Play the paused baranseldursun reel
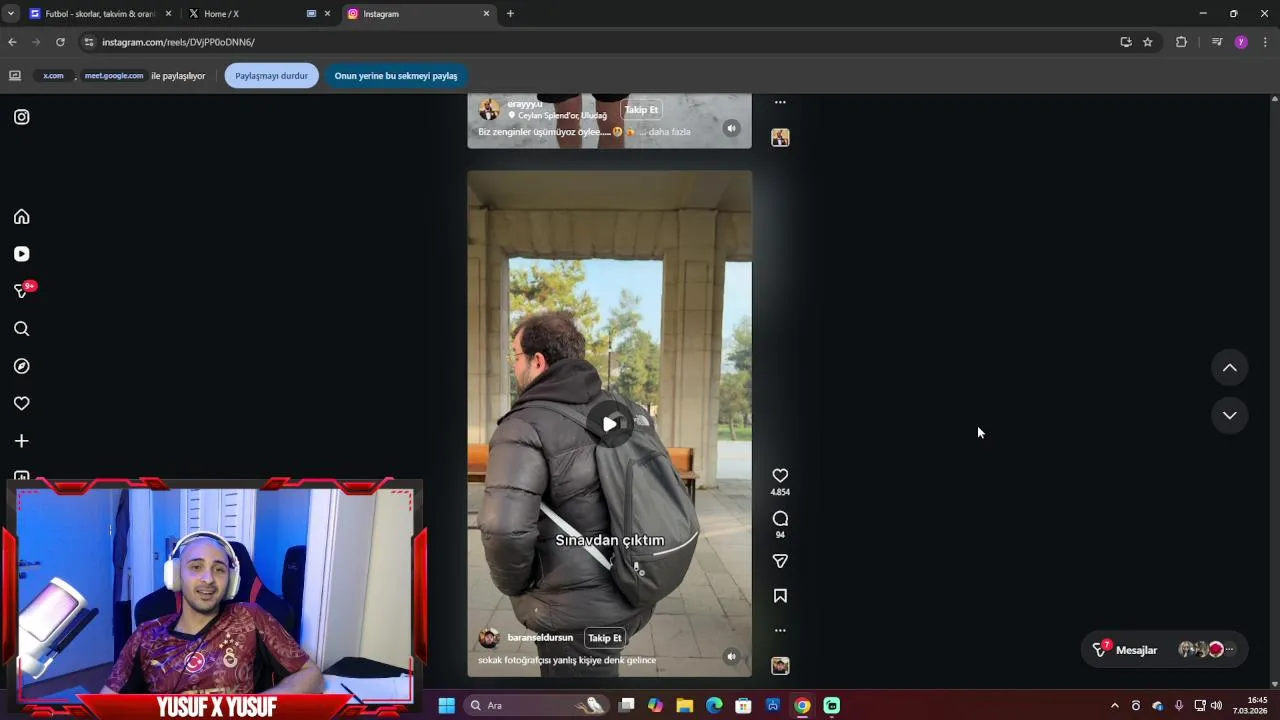The image size is (1280, 720). pyautogui.click(x=609, y=424)
